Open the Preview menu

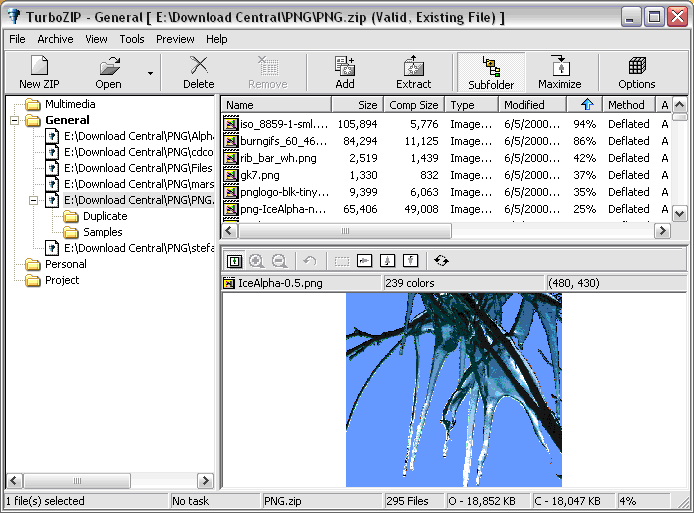point(175,39)
